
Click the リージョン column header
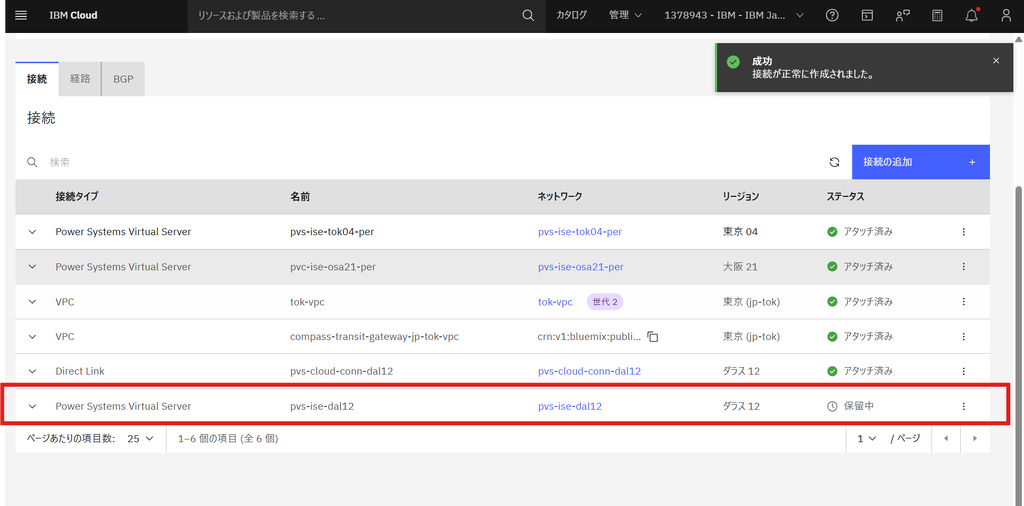[741, 197]
